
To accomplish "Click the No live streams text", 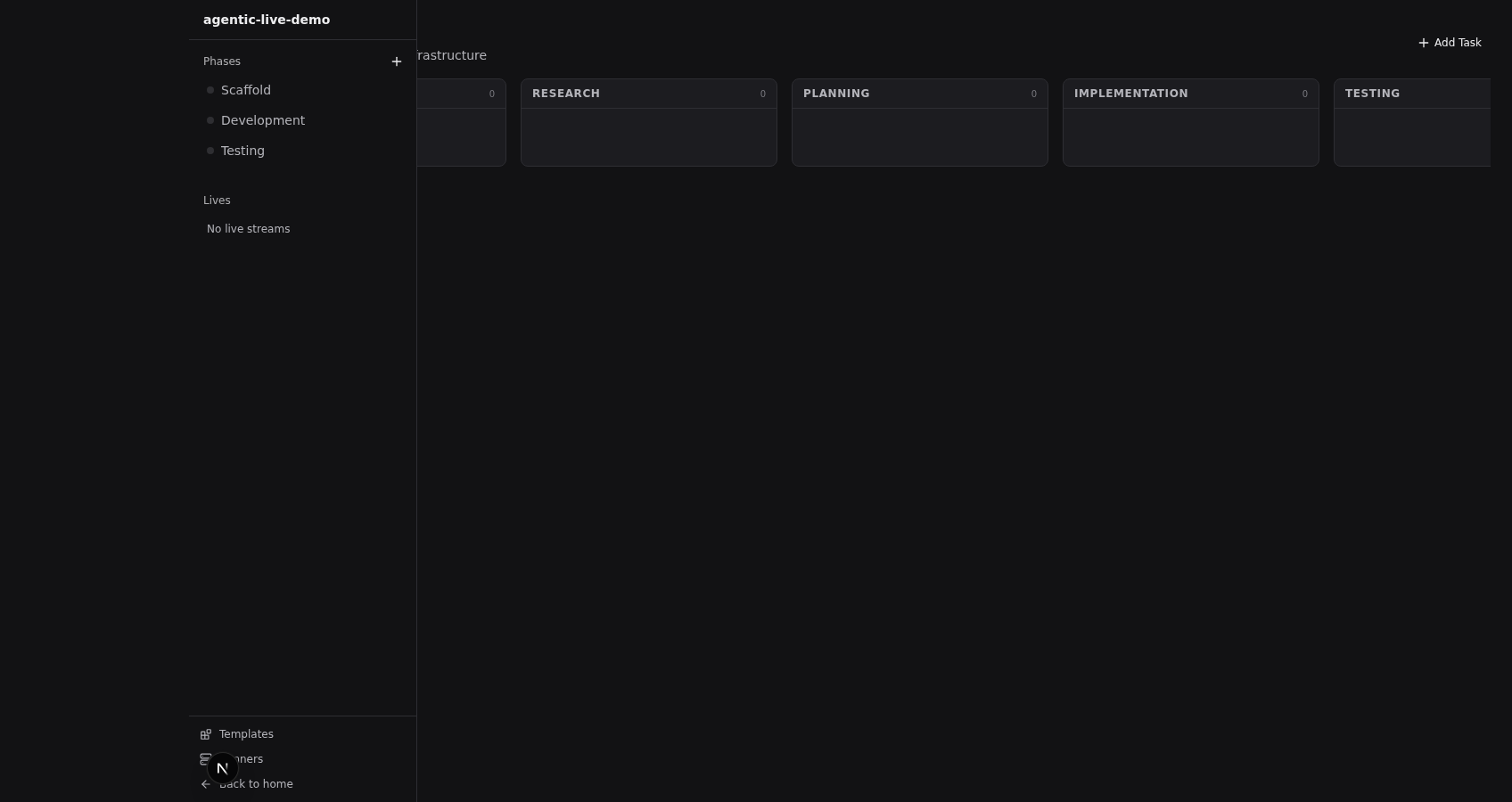I will coord(248,229).
